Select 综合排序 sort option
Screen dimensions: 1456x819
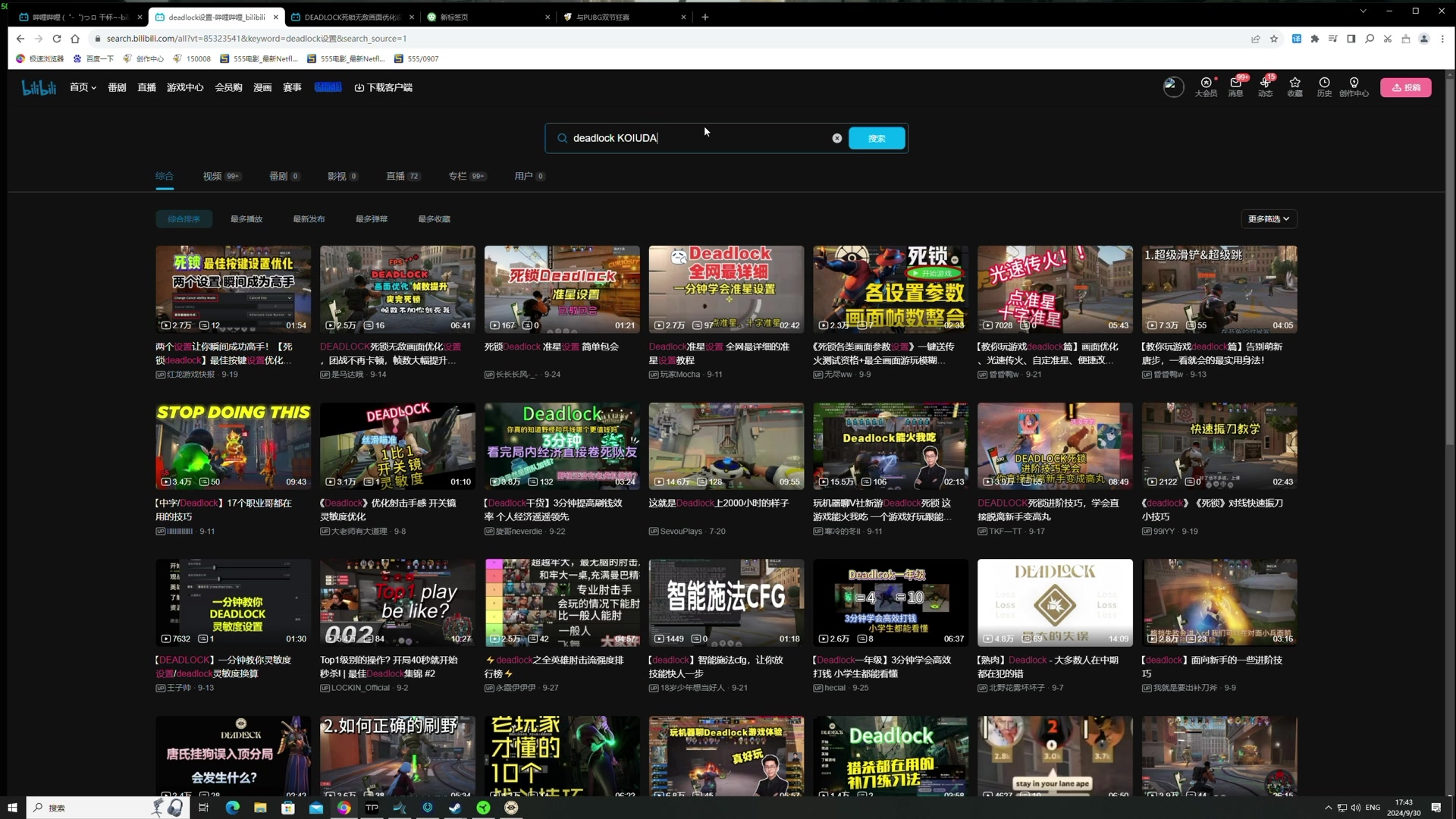(184, 219)
